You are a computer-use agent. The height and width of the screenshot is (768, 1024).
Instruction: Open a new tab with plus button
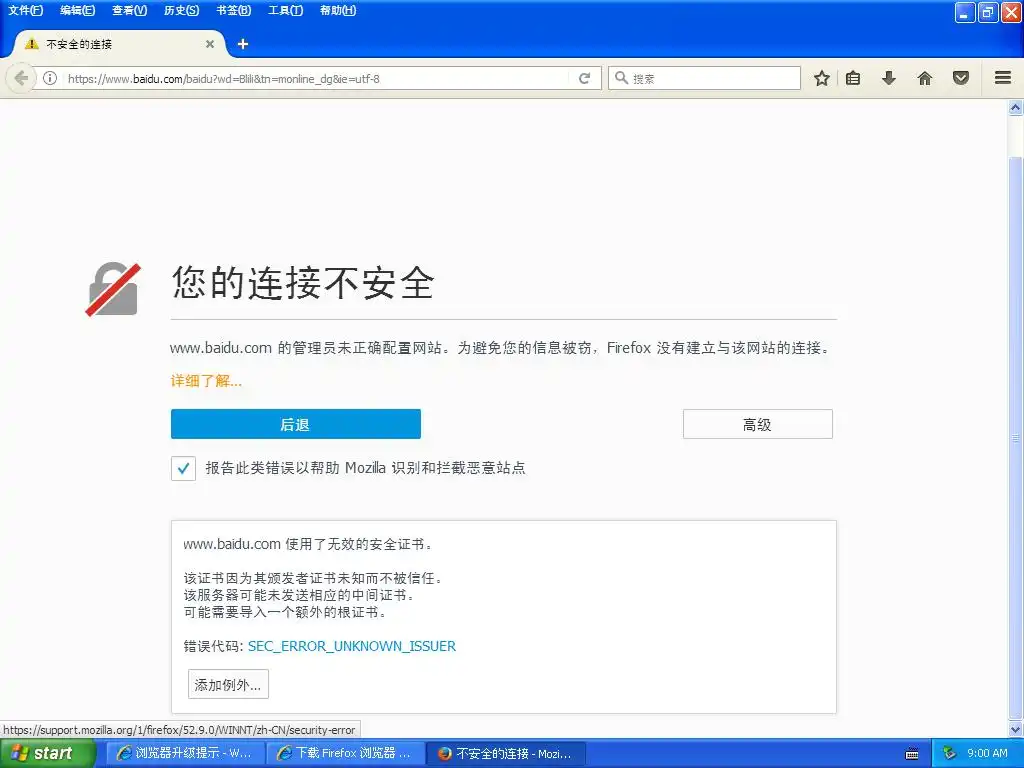[243, 44]
